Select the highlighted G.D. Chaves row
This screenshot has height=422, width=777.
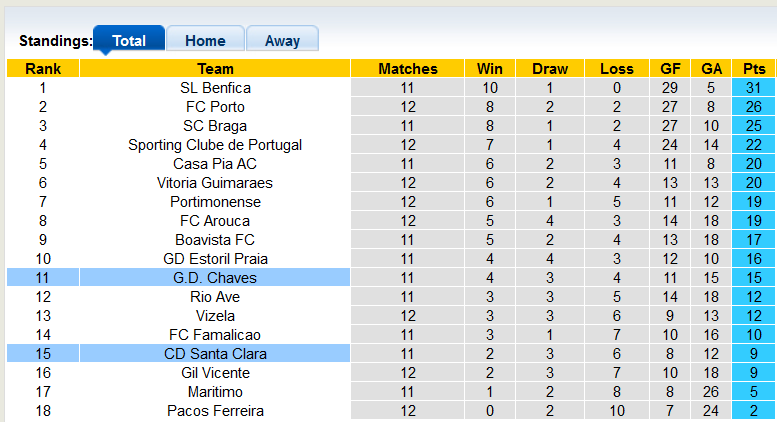click(215, 278)
